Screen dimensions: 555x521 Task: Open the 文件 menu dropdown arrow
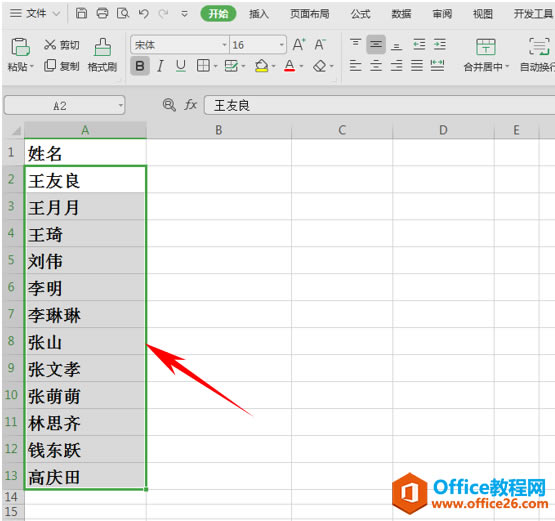56,14
